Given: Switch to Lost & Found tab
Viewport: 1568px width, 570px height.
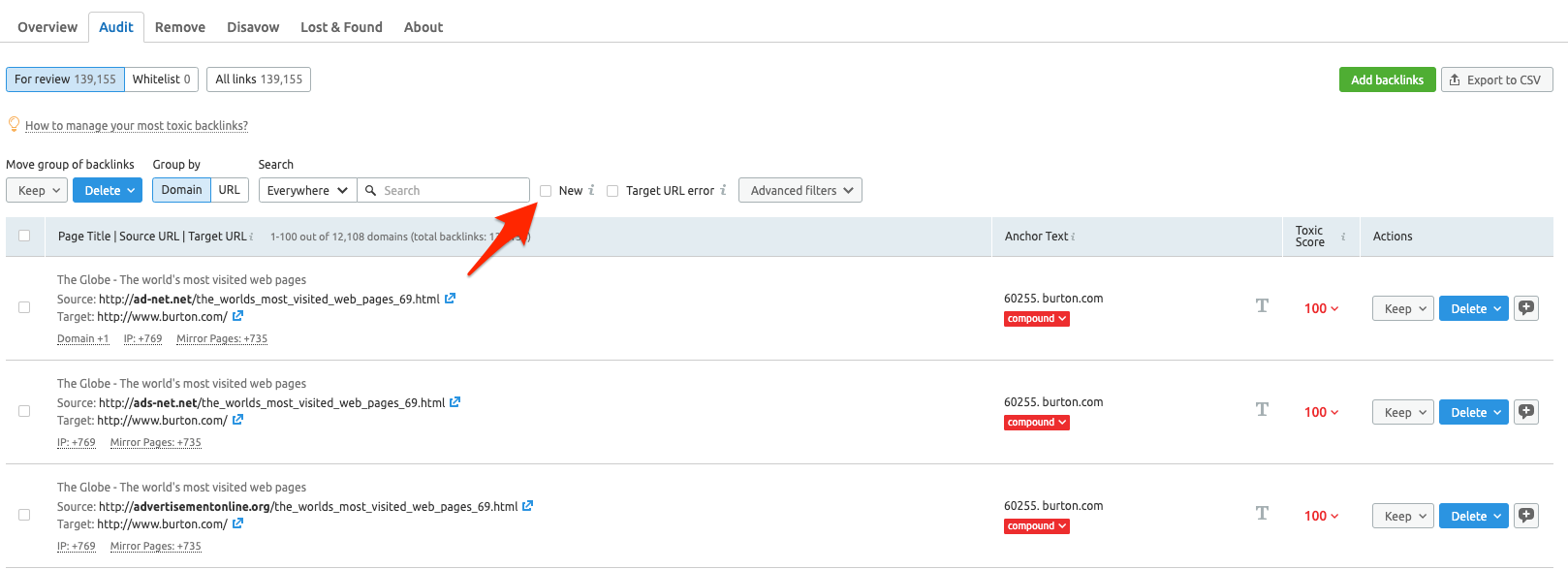Looking at the screenshot, I should 341,27.
